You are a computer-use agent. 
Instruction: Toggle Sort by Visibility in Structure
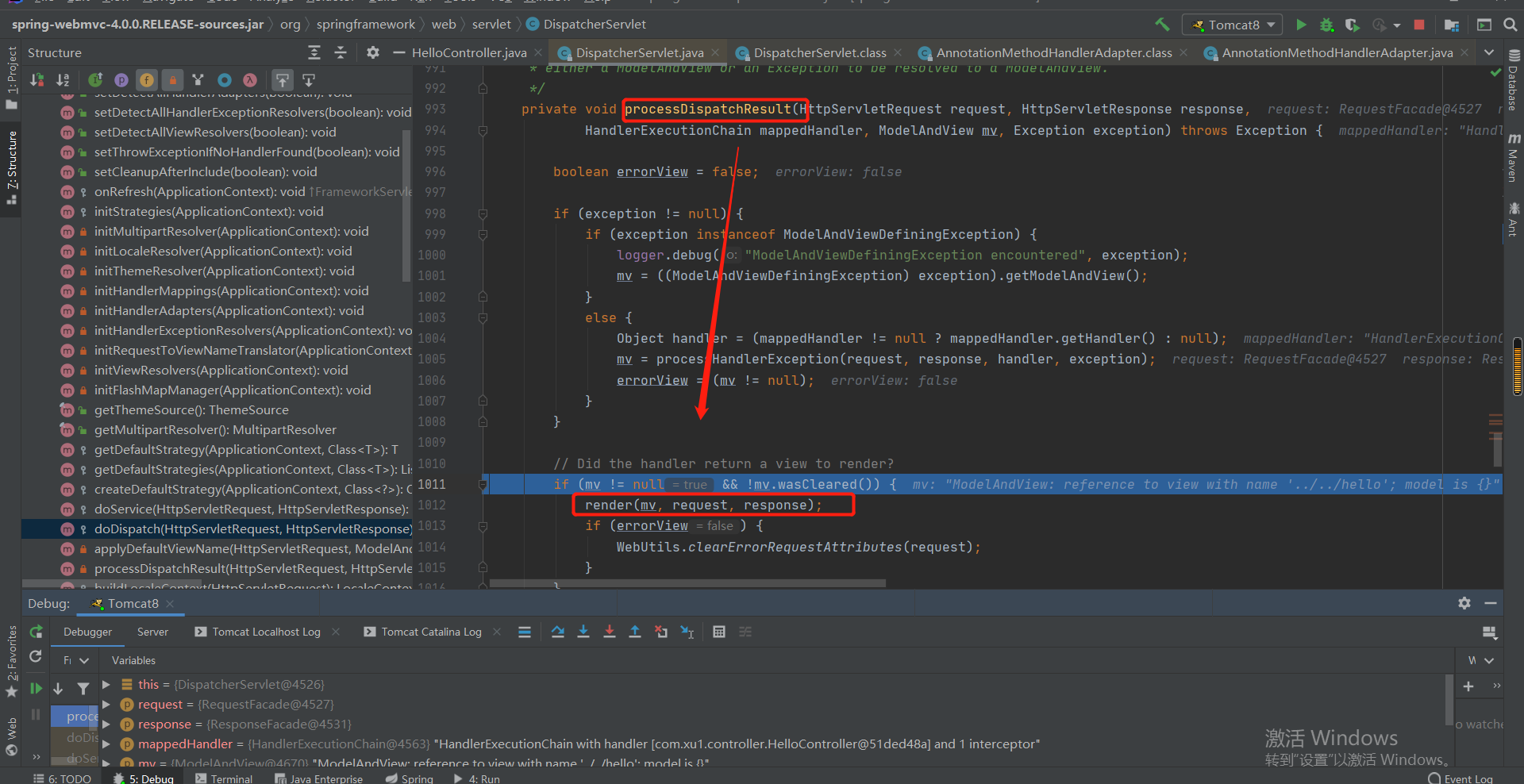(37, 79)
